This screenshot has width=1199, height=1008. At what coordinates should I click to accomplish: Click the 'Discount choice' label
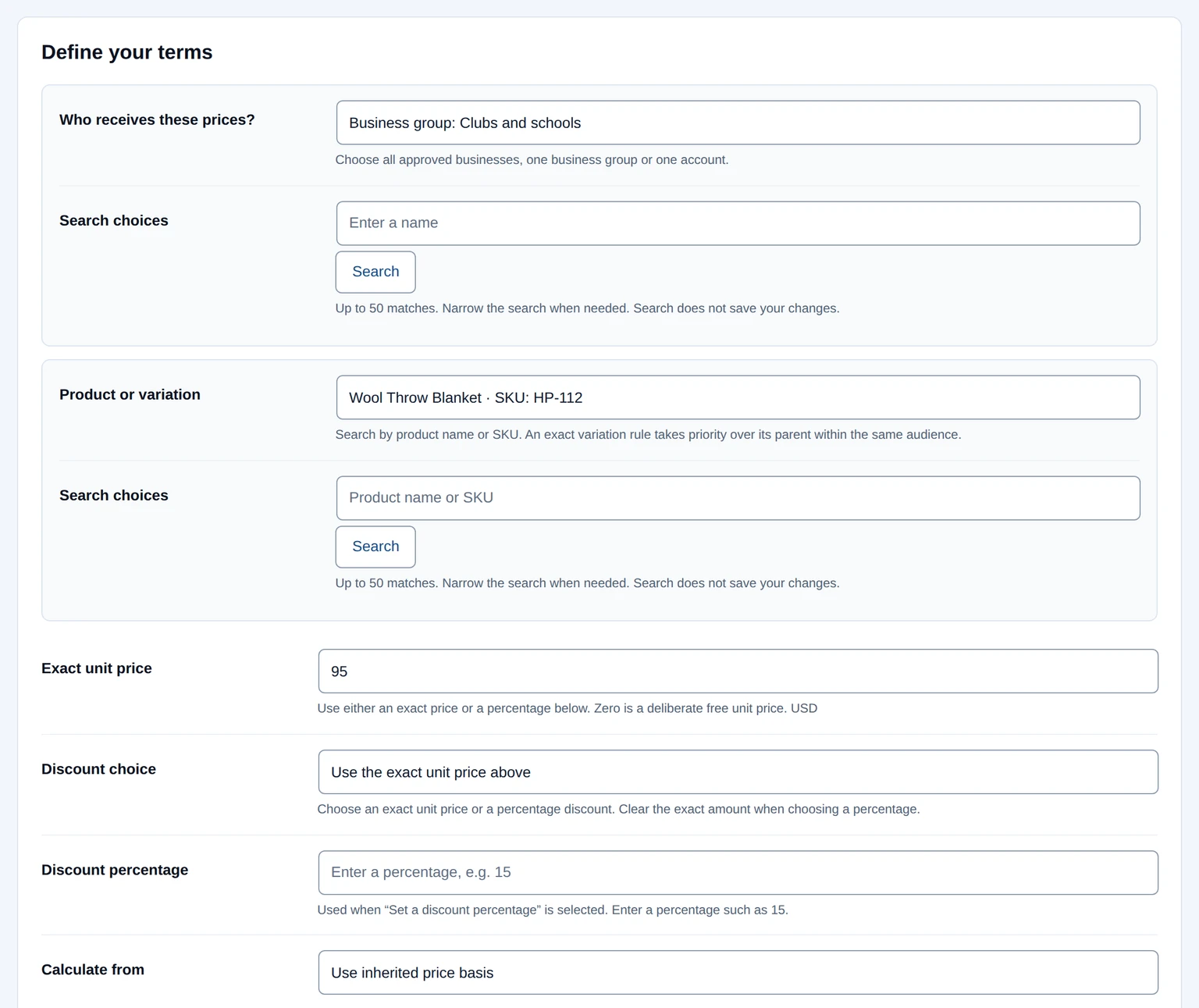[98, 769]
